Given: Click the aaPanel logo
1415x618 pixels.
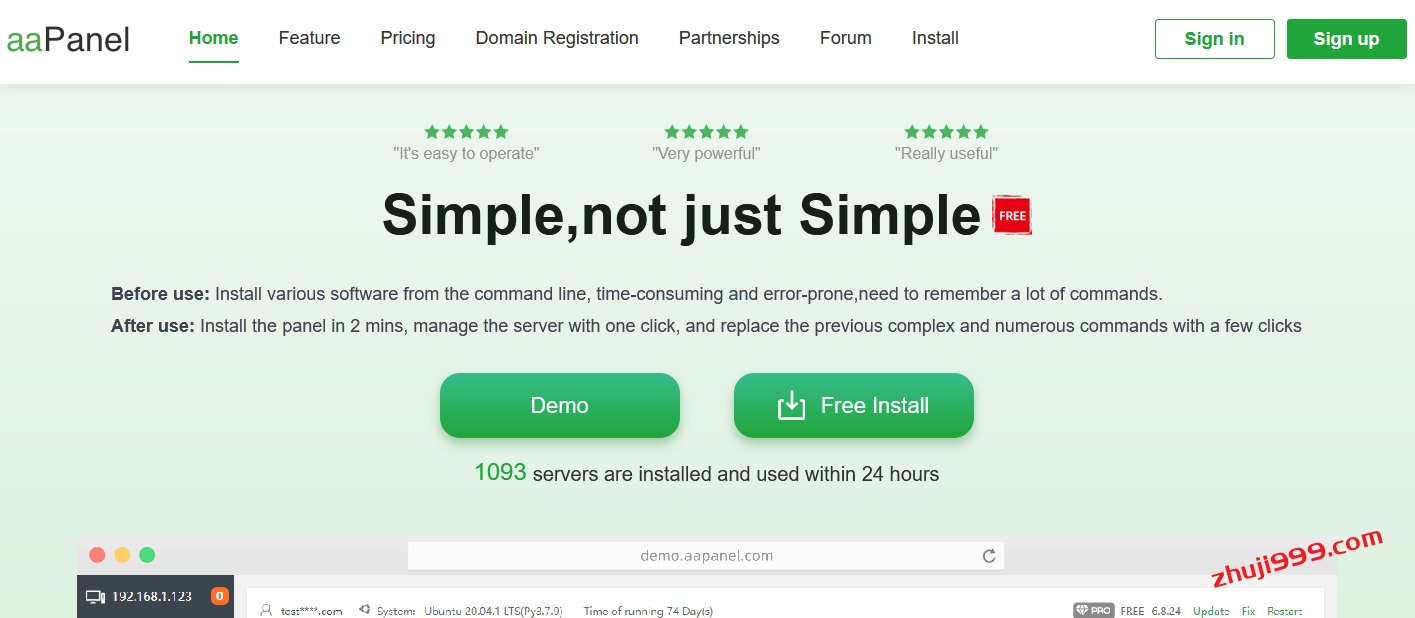Looking at the screenshot, I should pyautogui.click(x=68, y=39).
